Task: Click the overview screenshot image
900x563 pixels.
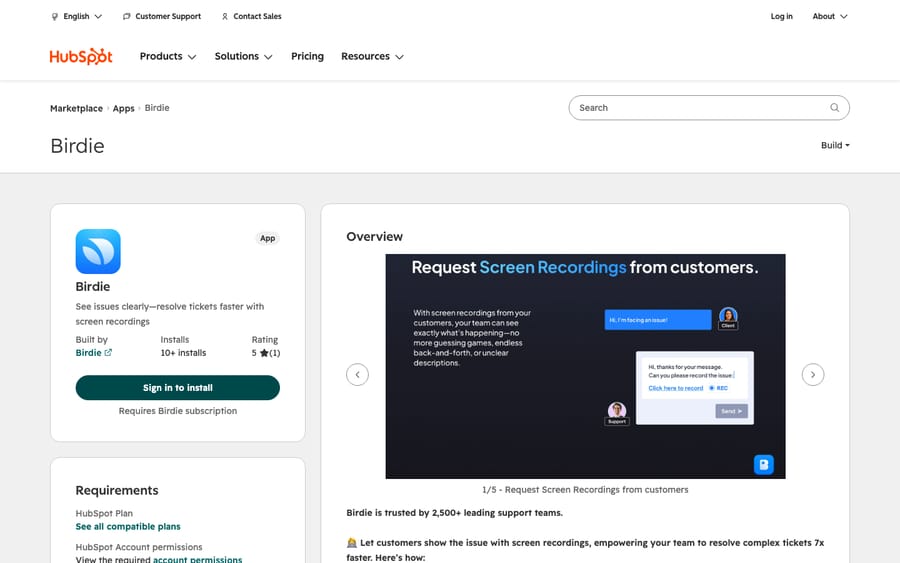Action: click(585, 366)
